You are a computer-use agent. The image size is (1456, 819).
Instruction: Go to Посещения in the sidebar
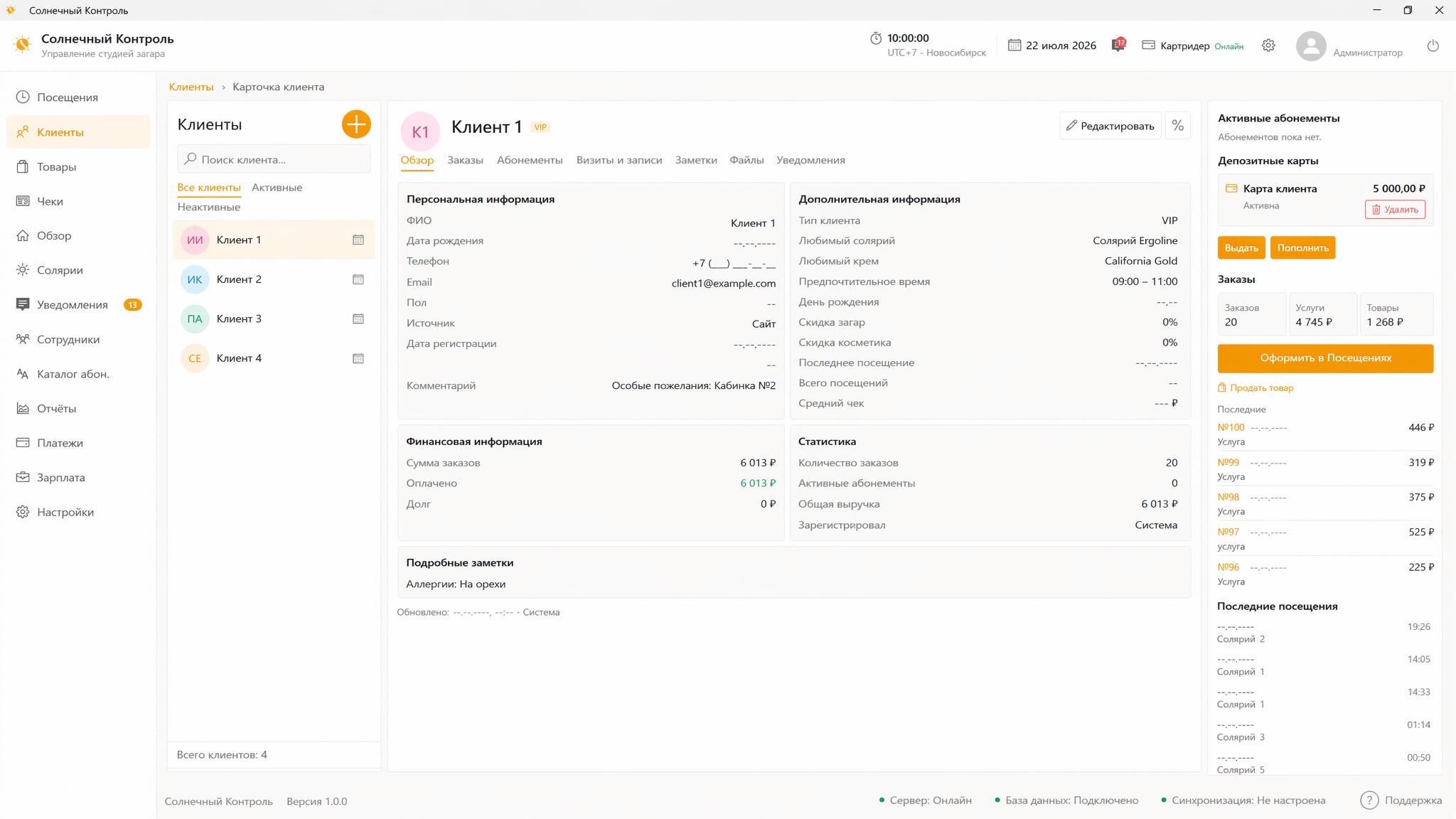tap(78, 97)
